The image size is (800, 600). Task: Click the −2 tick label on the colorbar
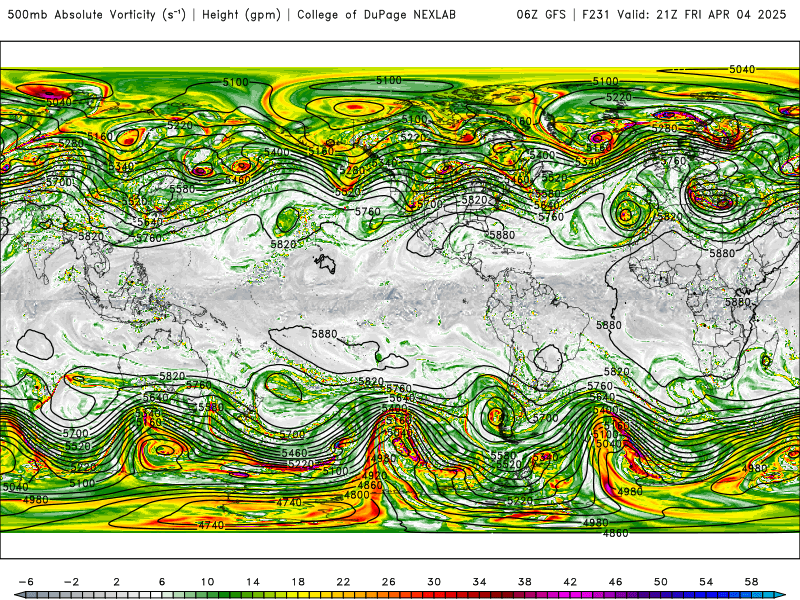tap(71, 582)
